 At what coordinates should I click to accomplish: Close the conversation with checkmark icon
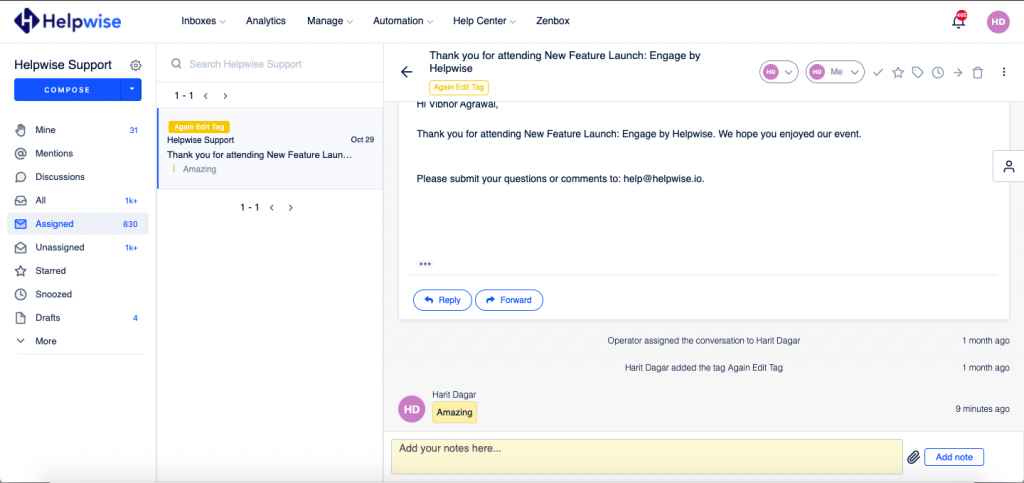pos(878,72)
